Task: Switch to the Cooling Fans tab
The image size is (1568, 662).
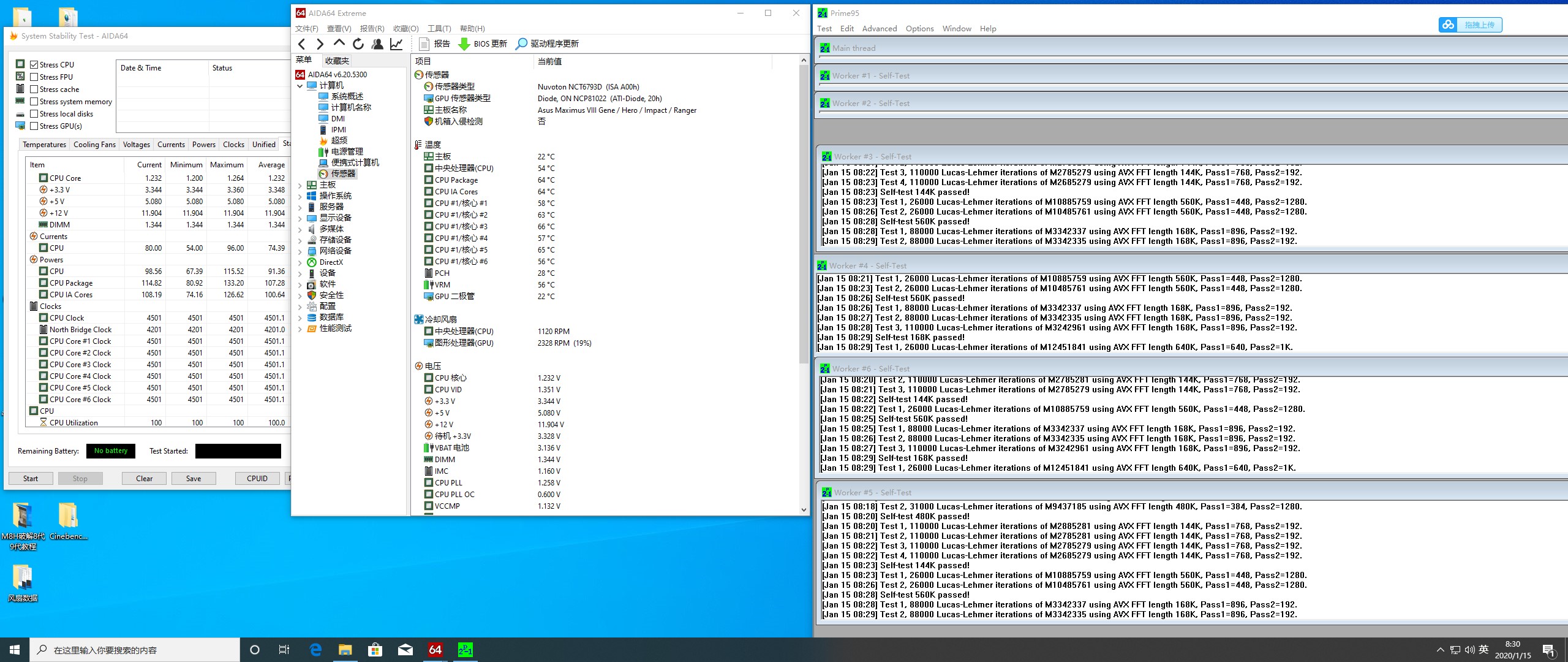Action: point(94,145)
